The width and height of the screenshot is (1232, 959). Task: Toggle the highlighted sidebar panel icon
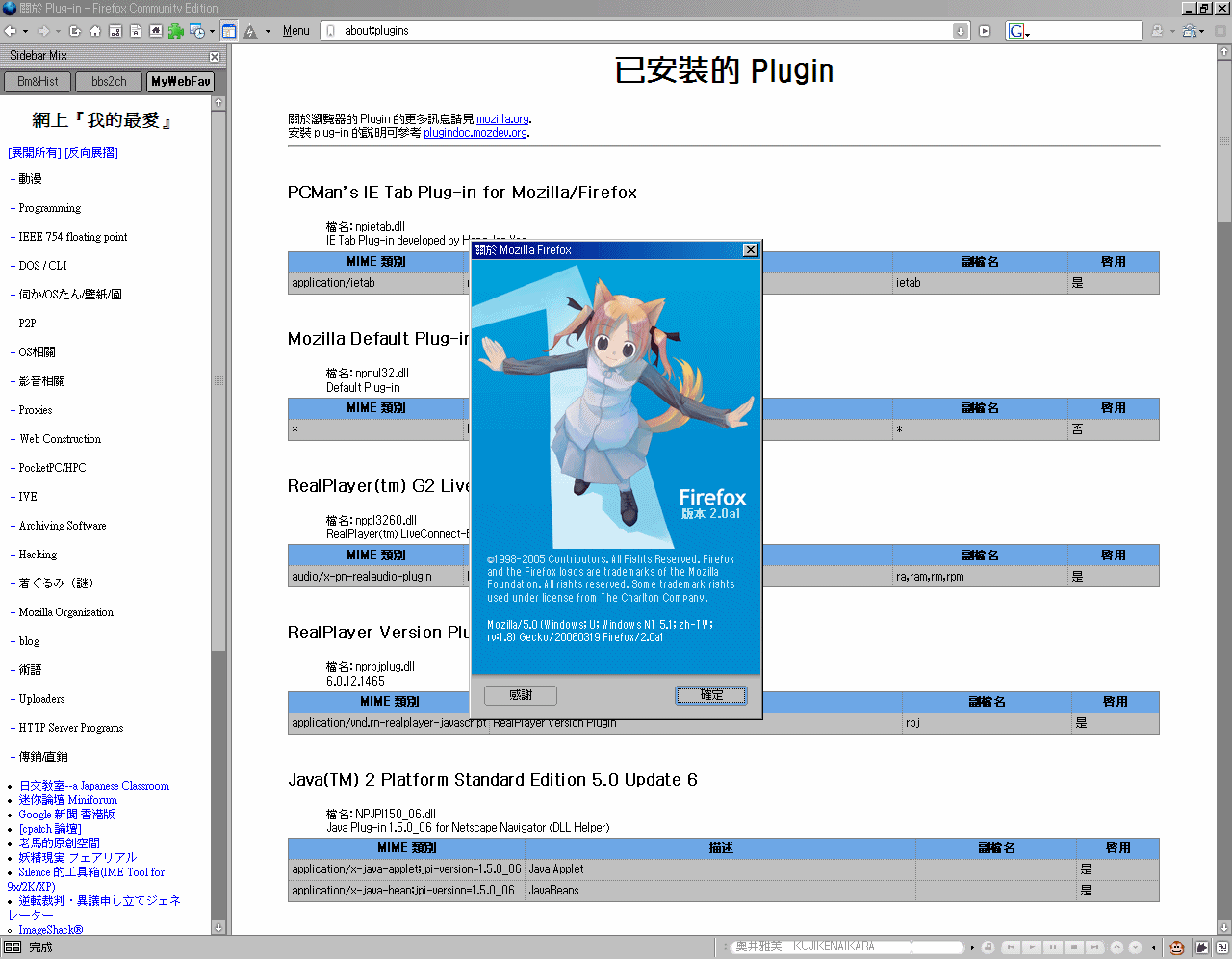(x=229, y=31)
